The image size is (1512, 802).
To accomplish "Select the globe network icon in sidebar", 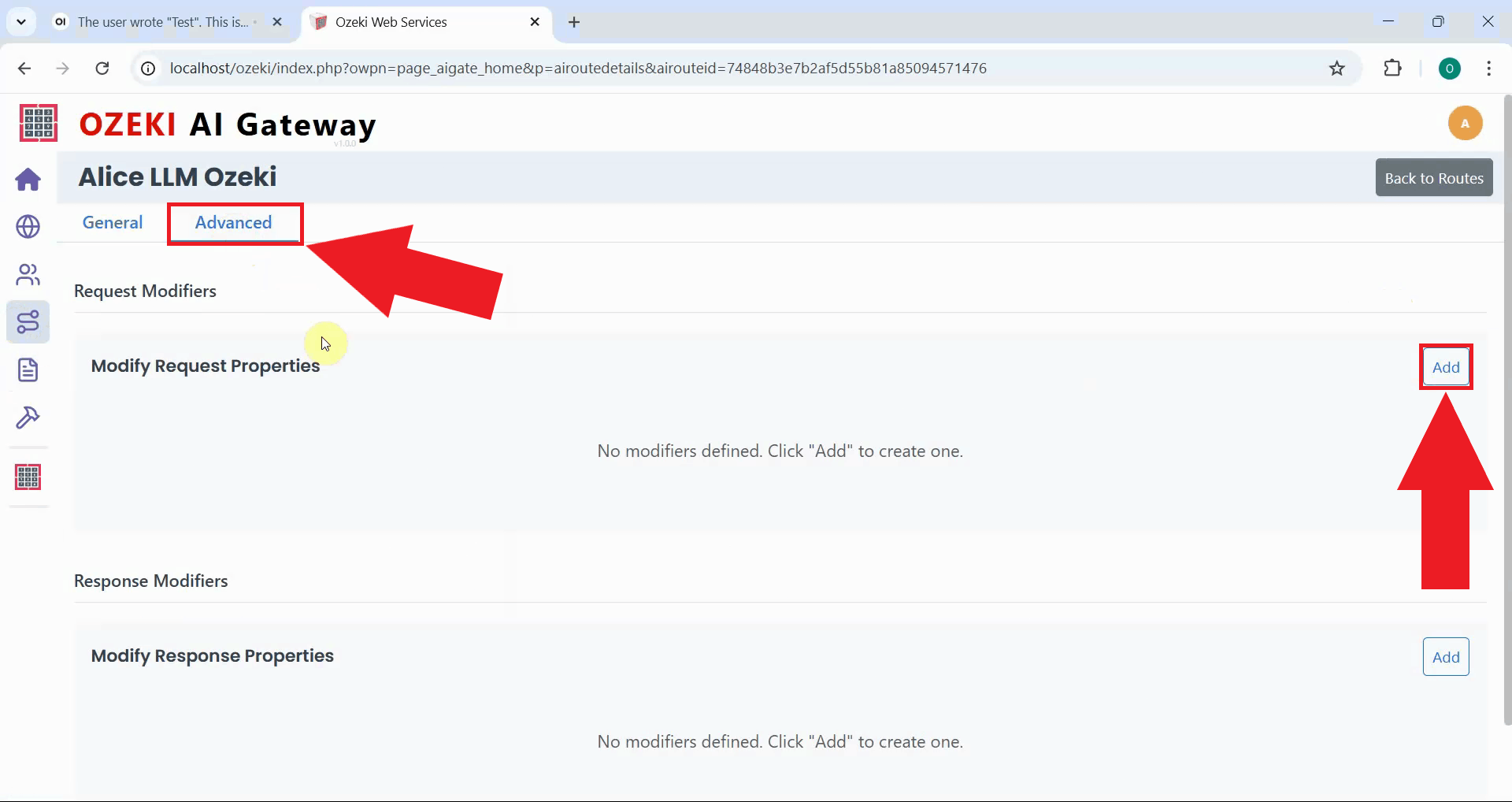I will (x=28, y=227).
